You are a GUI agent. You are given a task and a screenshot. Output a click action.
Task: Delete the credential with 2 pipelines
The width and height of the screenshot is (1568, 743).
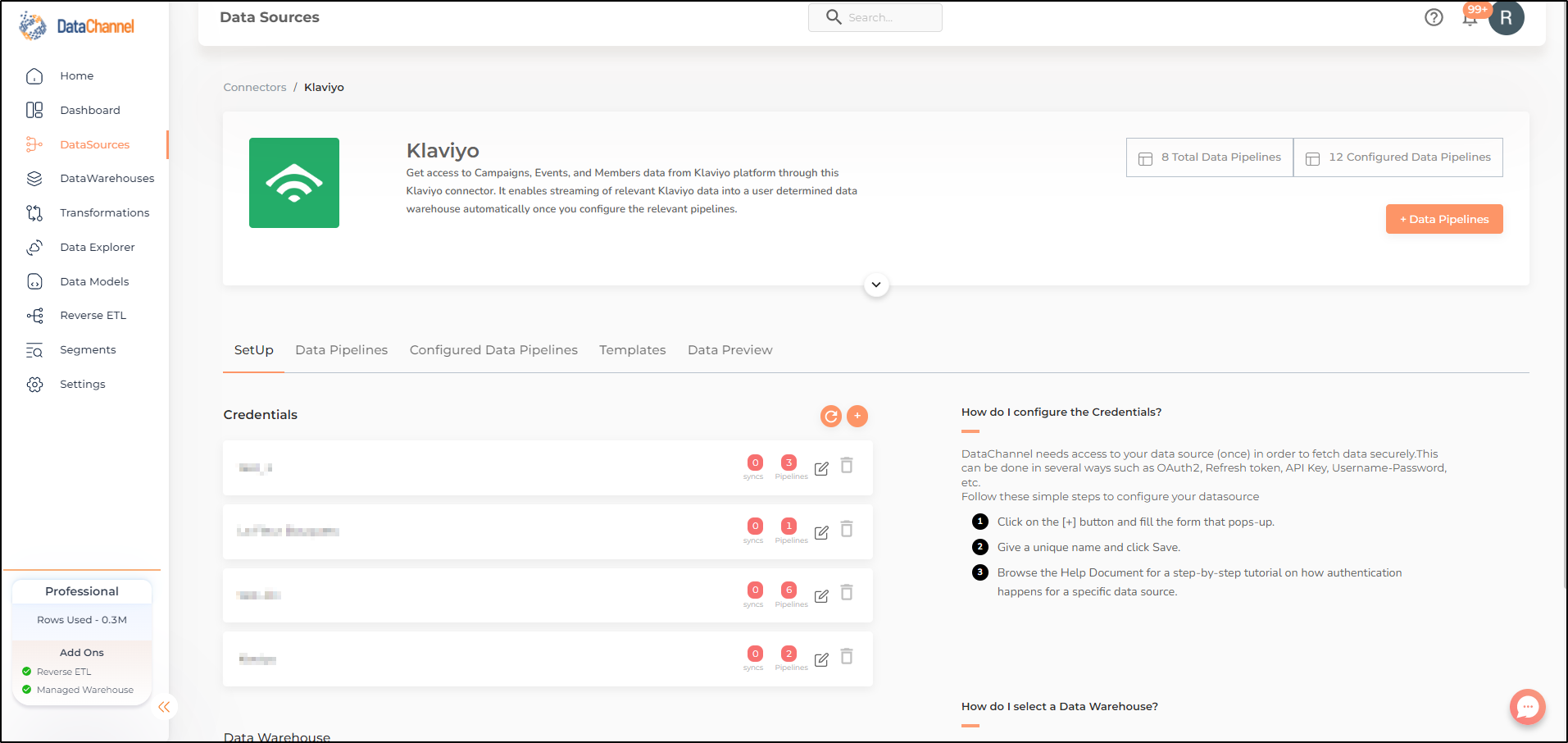click(847, 656)
